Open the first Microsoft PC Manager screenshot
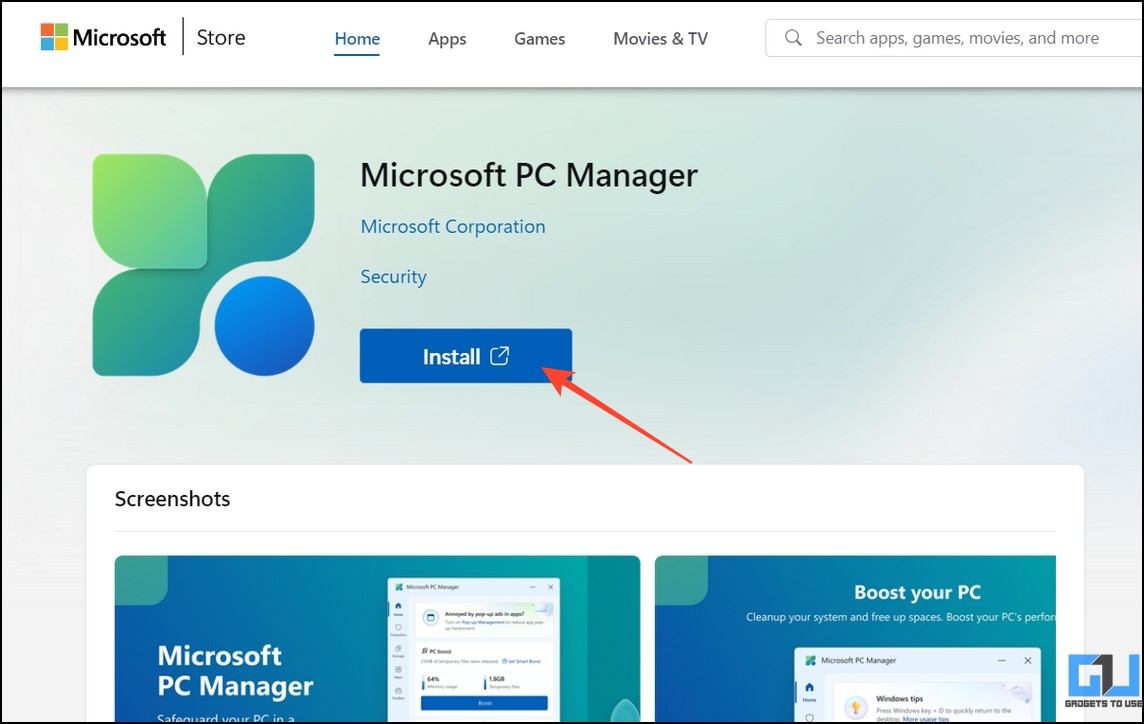The width and height of the screenshot is (1144, 724). coord(377,639)
